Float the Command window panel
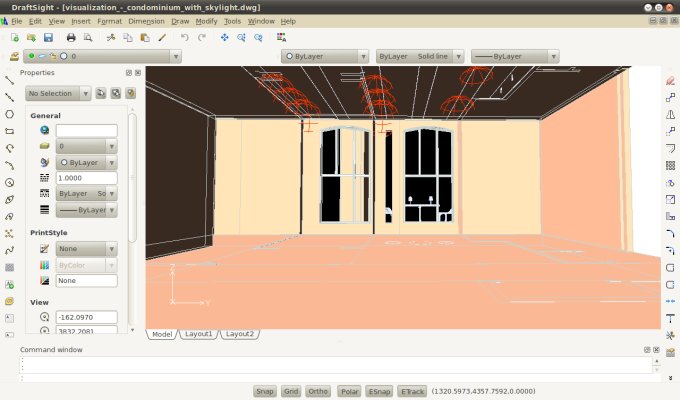This screenshot has height=400, width=680. [647, 350]
